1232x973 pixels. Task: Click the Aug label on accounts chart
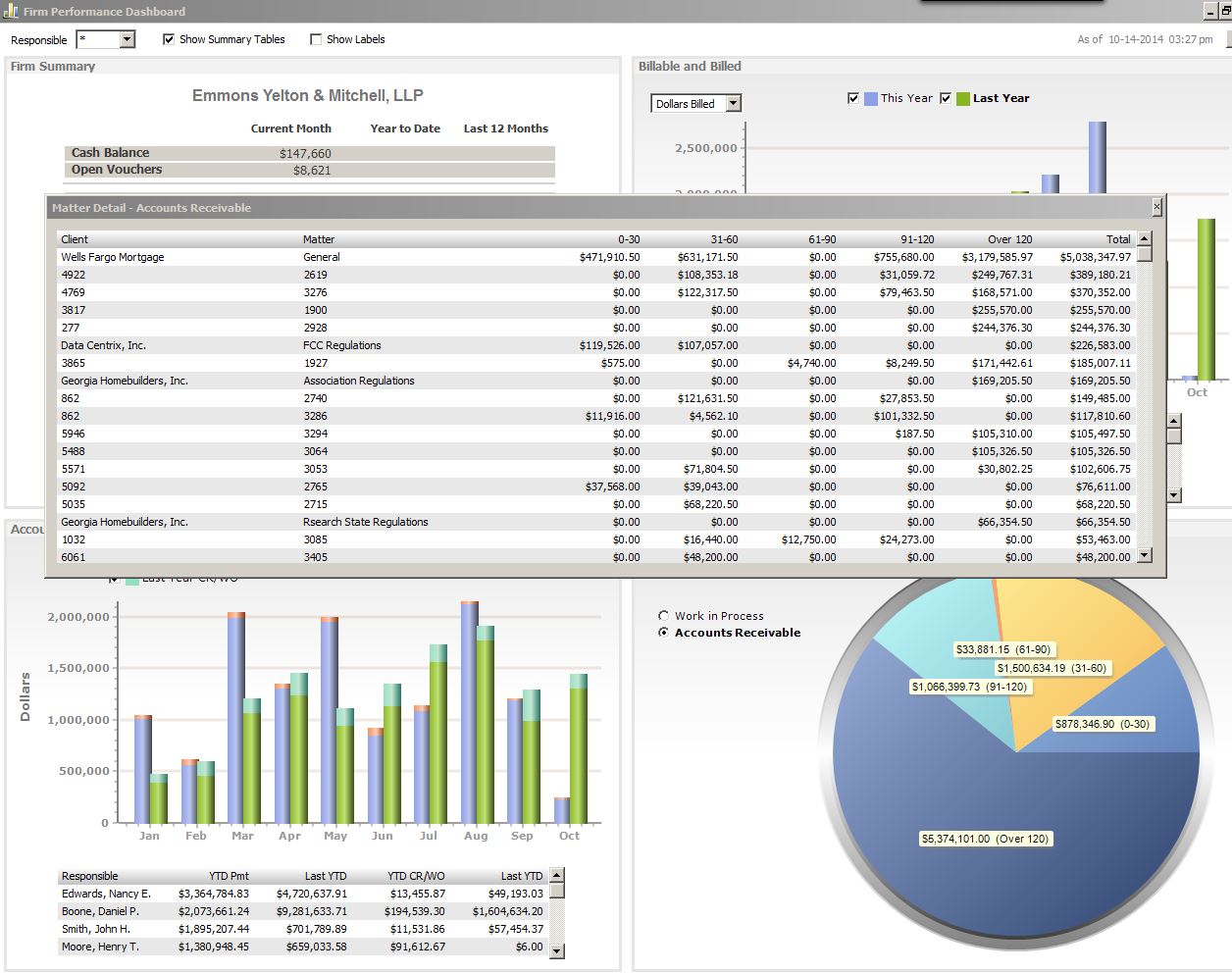476,836
